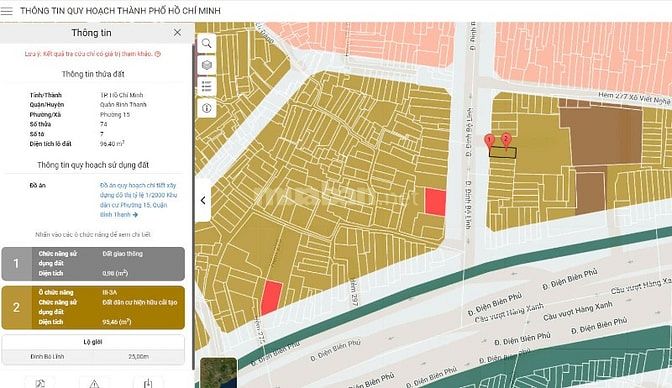Click the '25,00m' road width value
Viewport: 672px width, 388px height.
pyautogui.click(x=138, y=357)
